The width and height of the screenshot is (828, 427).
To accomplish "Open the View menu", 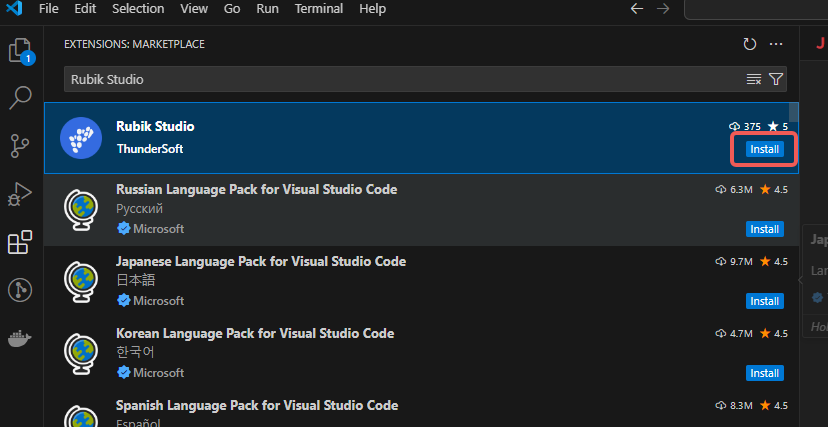I will tap(193, 9).
